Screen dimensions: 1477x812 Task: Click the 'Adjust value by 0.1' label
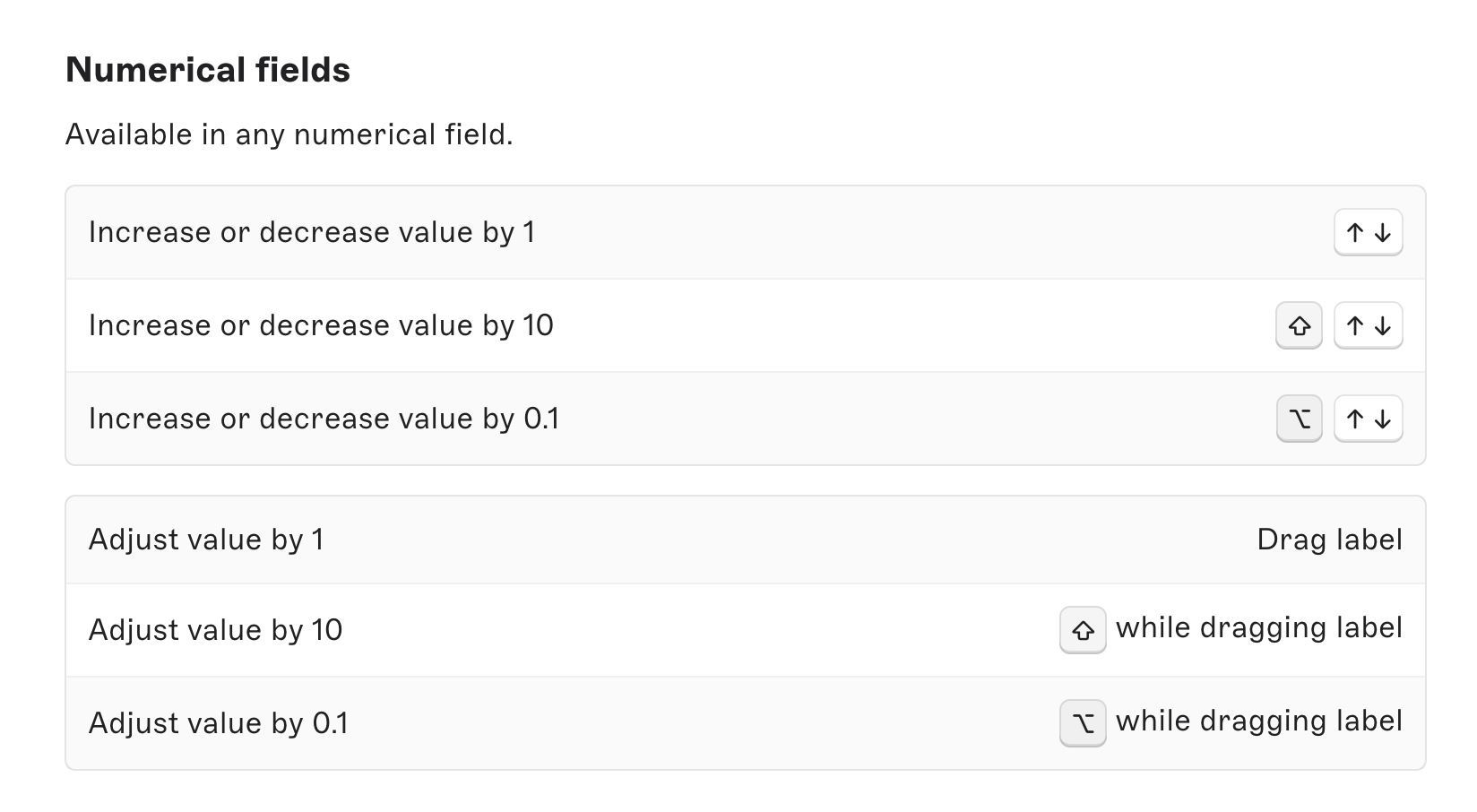[x=218, y=723]
